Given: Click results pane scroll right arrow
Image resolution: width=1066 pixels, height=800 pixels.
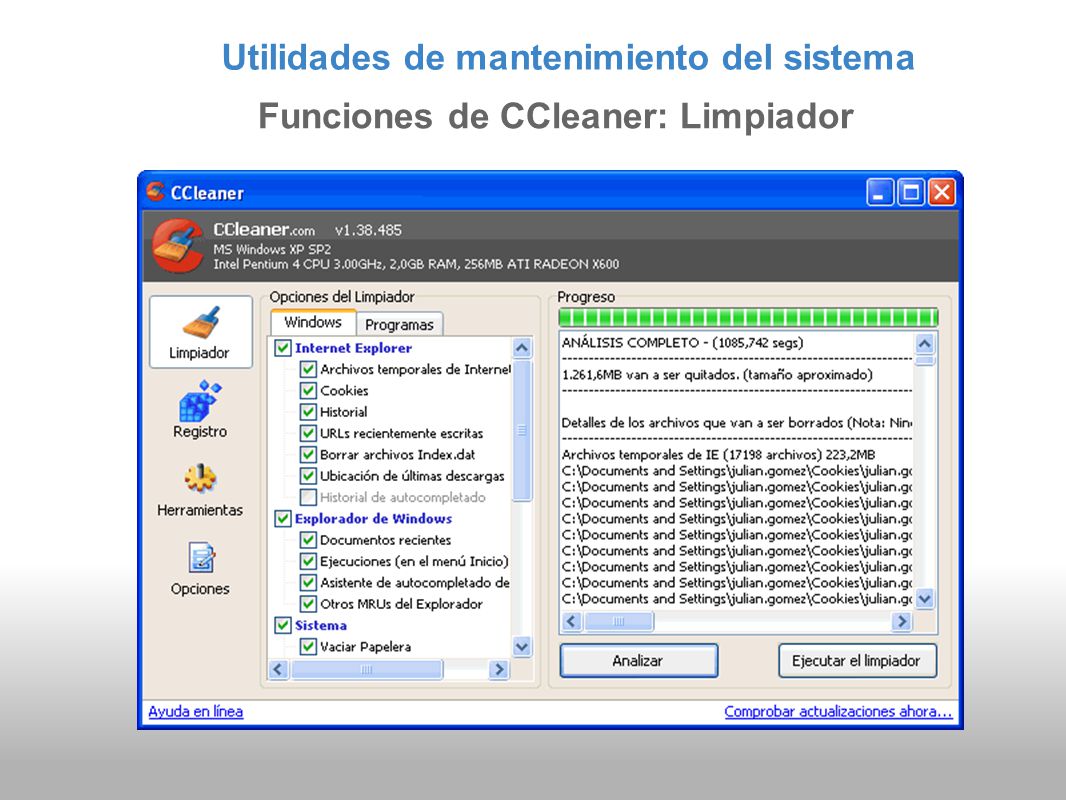Looking at the screenshot, I should tap(901, 621).
